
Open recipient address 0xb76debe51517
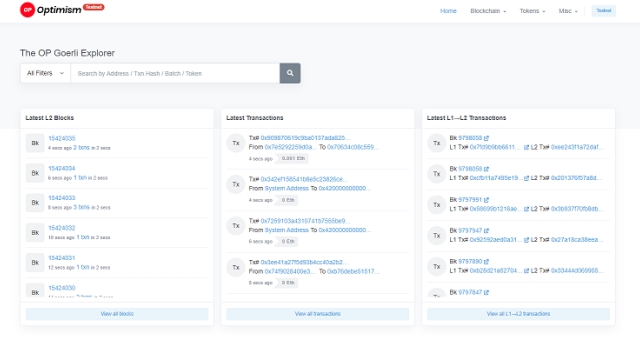pos(353,271)
